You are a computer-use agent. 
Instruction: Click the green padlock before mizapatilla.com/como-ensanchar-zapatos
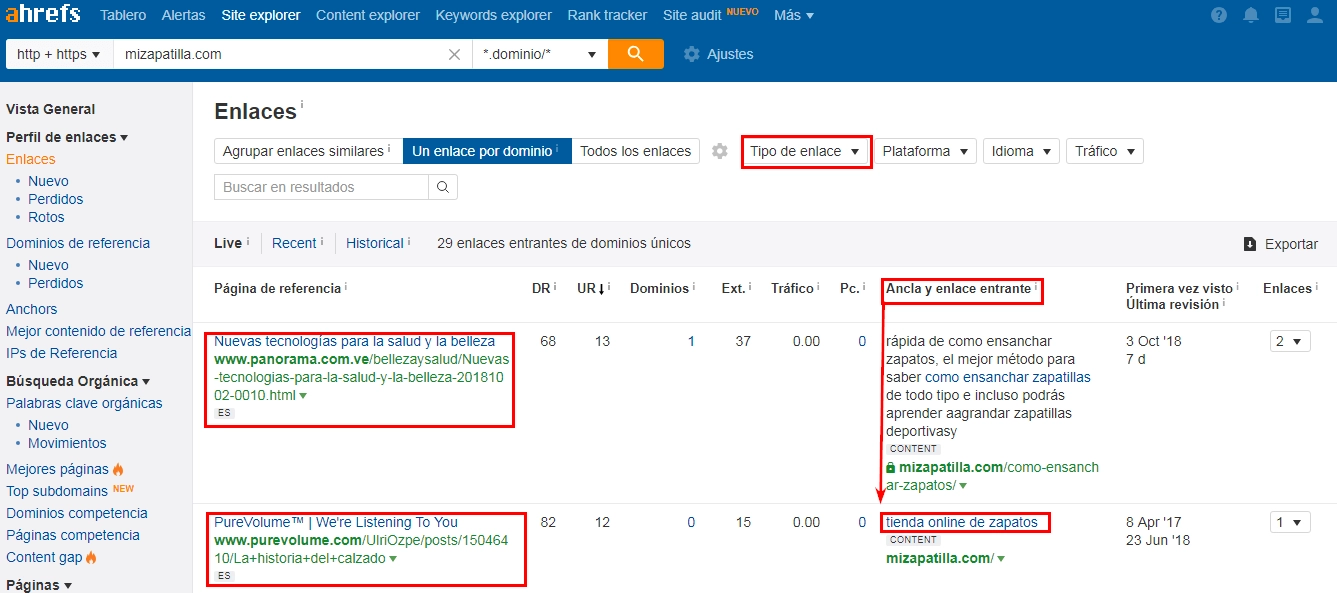coord(890,467)
